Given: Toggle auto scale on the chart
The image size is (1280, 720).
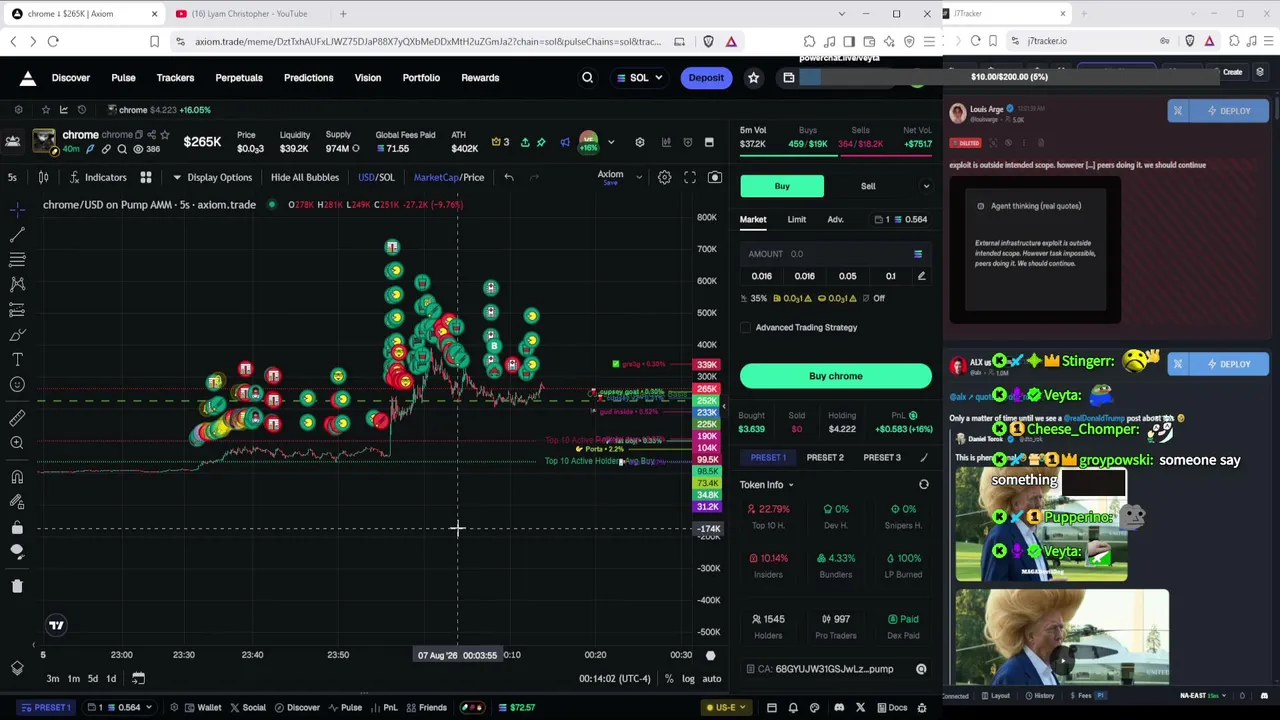Looking at the screenshot, I should point(712,679).
